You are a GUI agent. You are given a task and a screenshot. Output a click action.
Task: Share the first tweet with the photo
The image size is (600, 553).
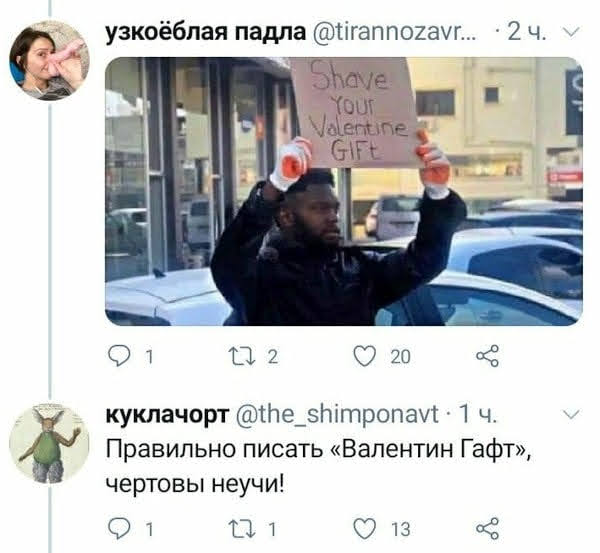(x=488, y=356)
